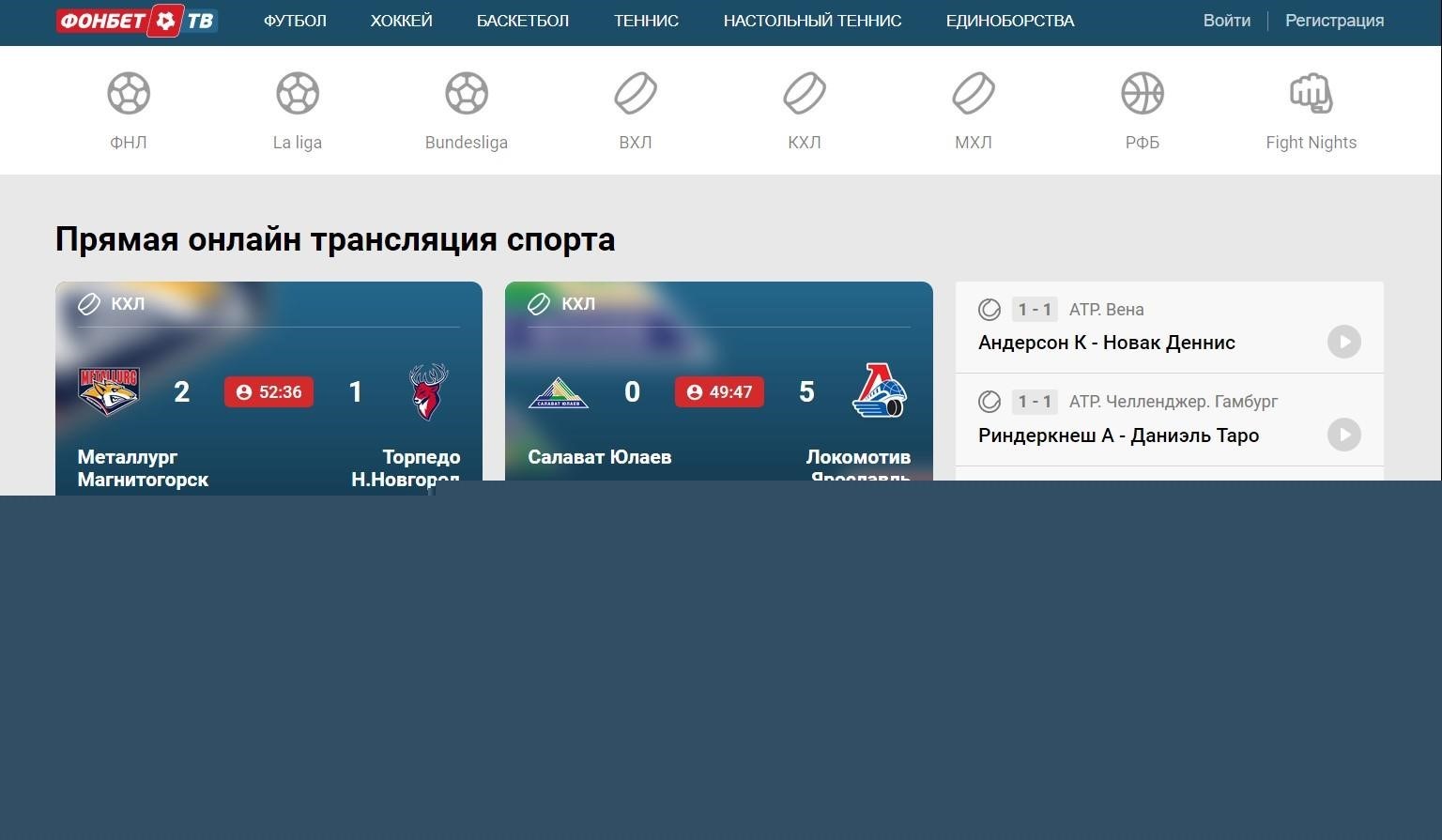Open live timer 52:36 badge
The image size is (1442, 840).
pos(268,392)
